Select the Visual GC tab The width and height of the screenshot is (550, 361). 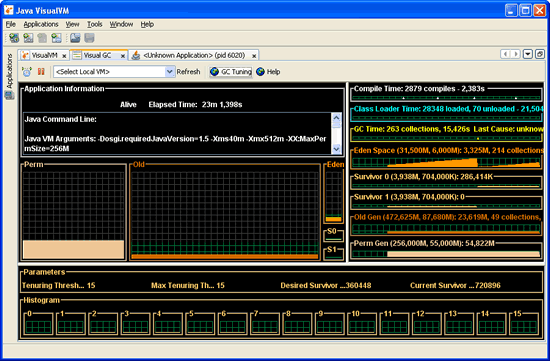(x=99, y=55)
